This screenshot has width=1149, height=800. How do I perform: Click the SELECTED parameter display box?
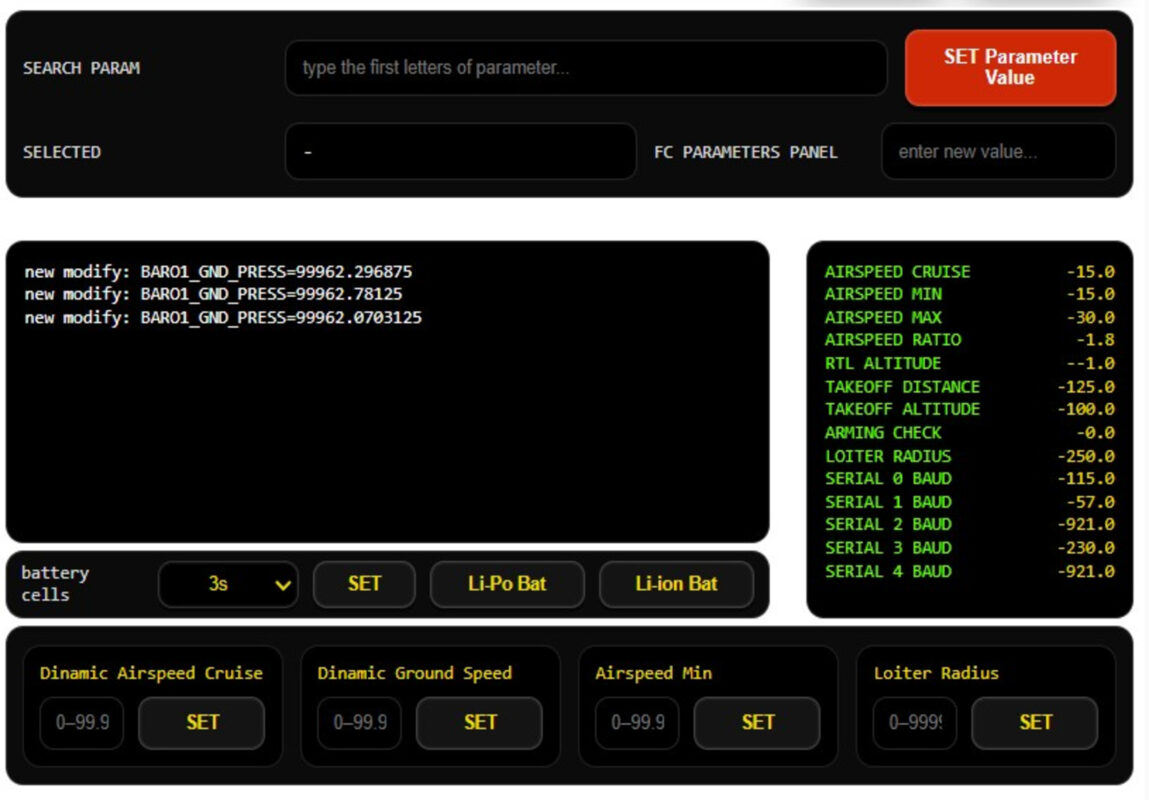pos(460,152)
